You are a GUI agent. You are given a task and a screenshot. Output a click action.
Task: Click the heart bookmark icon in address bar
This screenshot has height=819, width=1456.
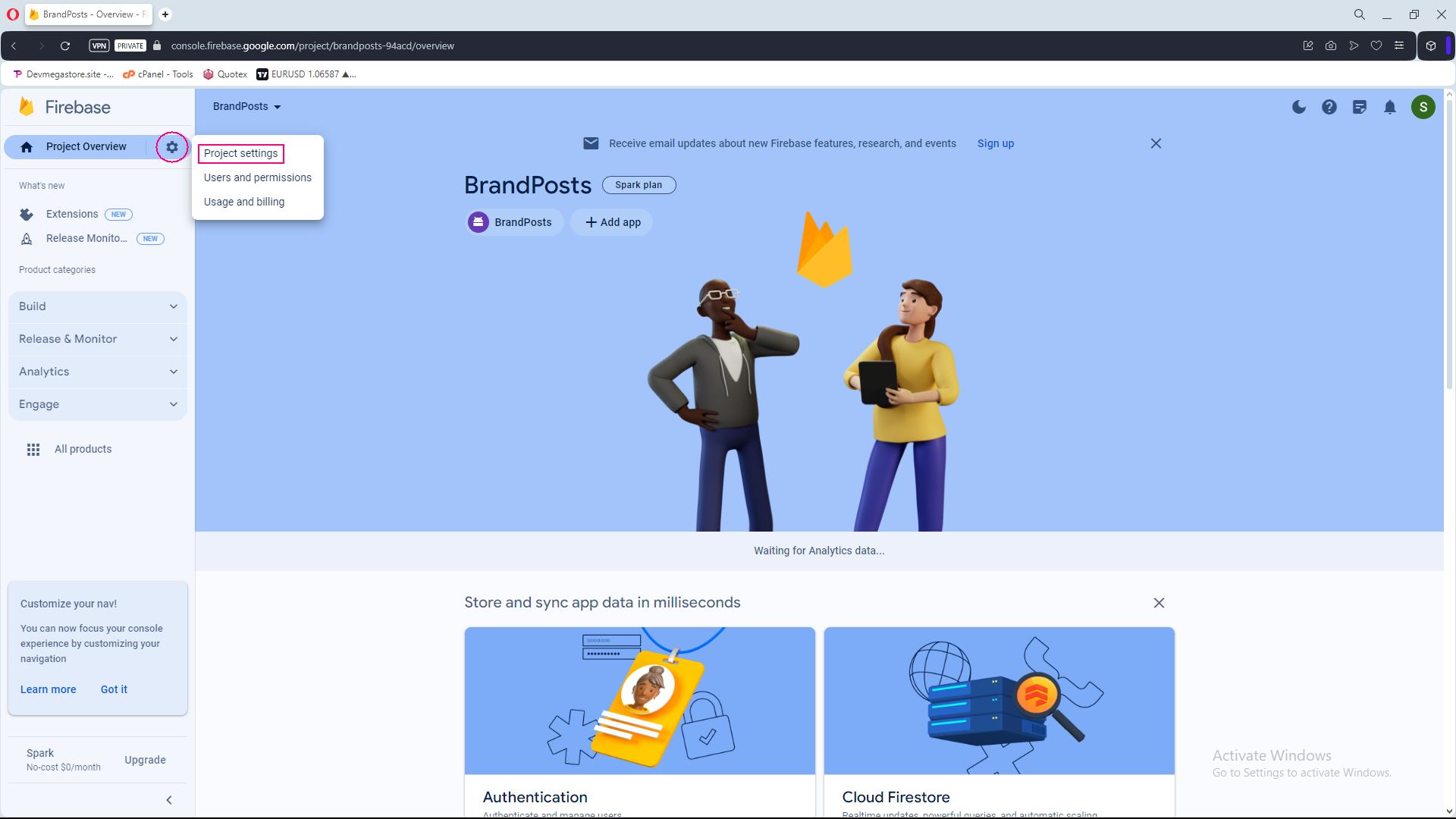click(x=1376, y=45)
